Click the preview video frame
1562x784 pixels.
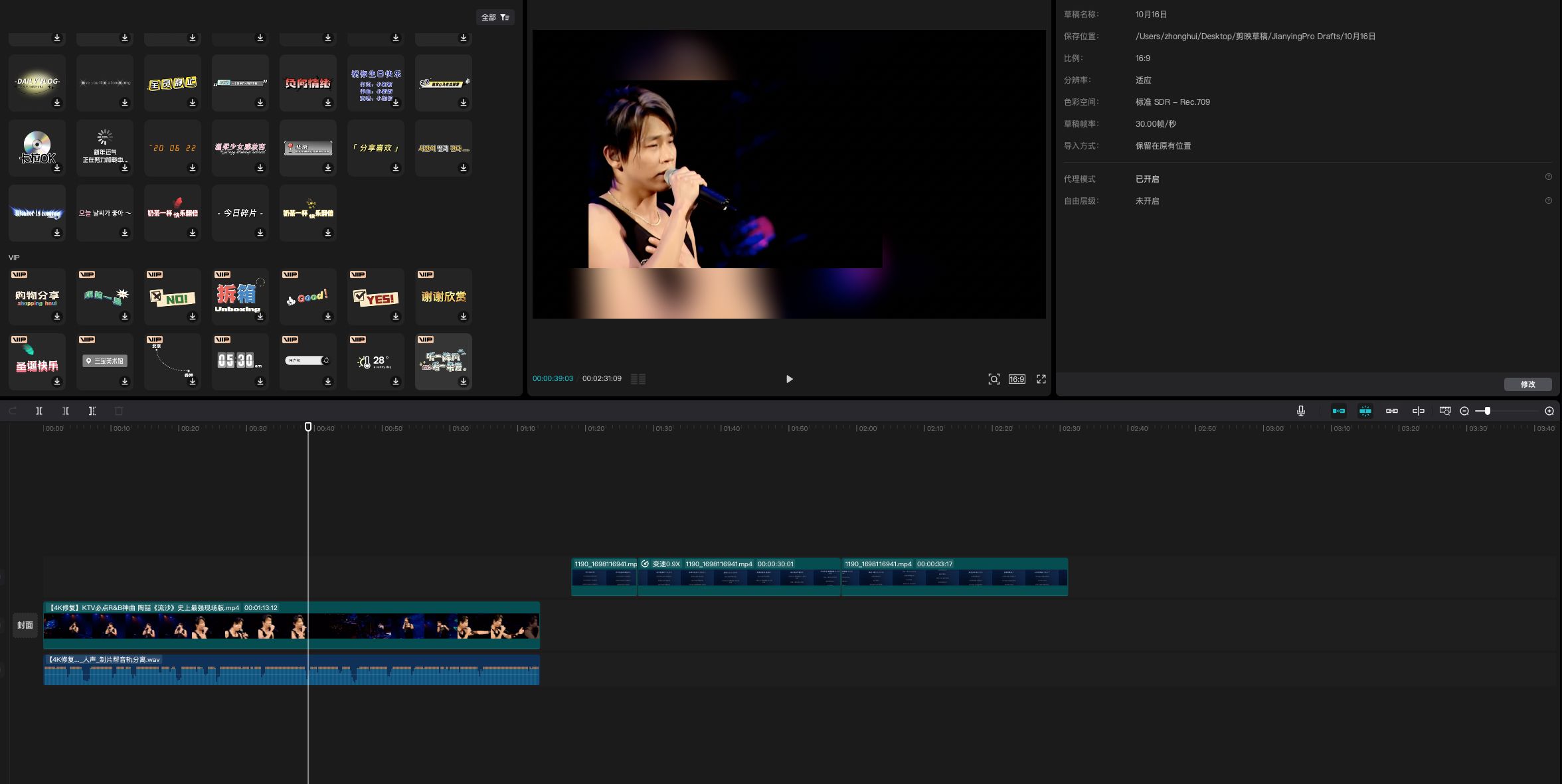[x=789, y=174]
